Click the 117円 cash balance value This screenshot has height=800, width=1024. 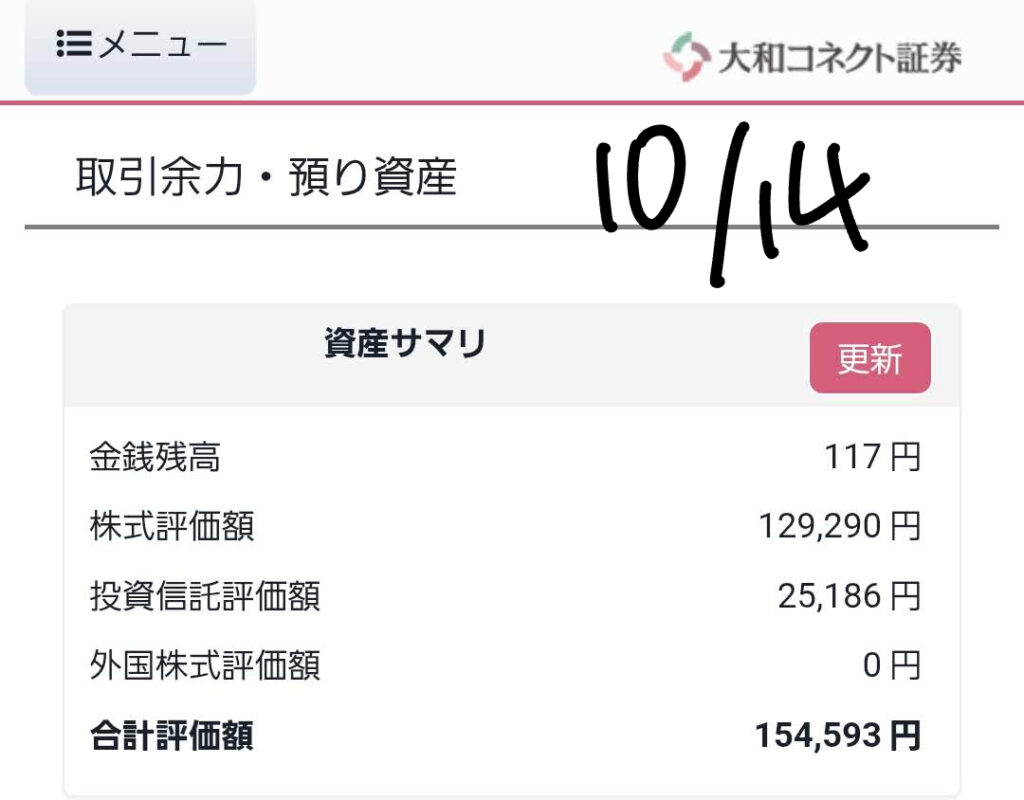(871, 458)
